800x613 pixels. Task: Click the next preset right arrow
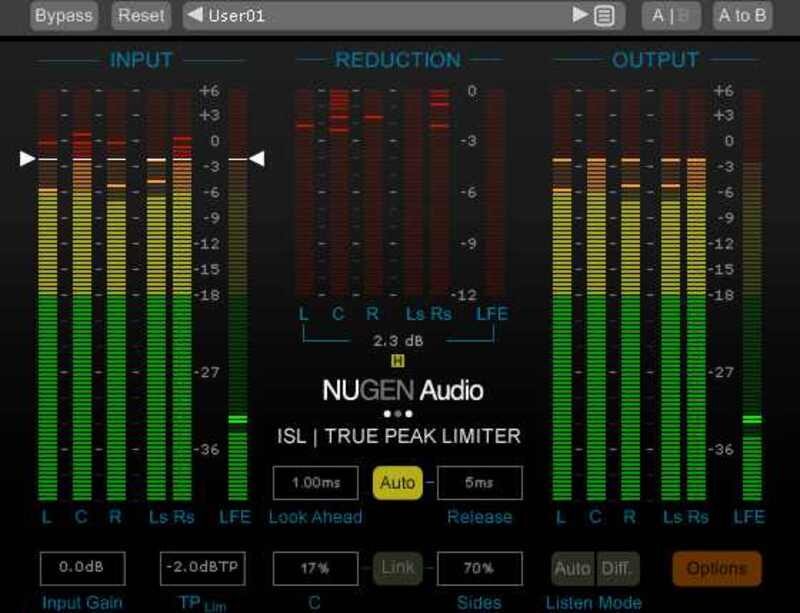[580, 15]
